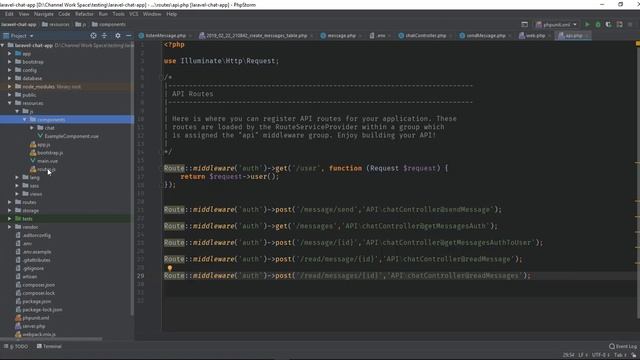Click the yellow intention light bulb in editor
The height and width of the screenshot is (360, 640).
point(170,268)
